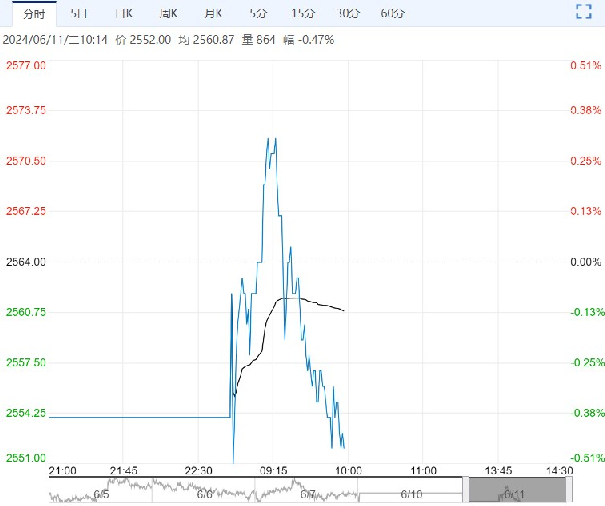
Task: Jump to 6/10 in the overview timeline
Action: click(410, 494)
